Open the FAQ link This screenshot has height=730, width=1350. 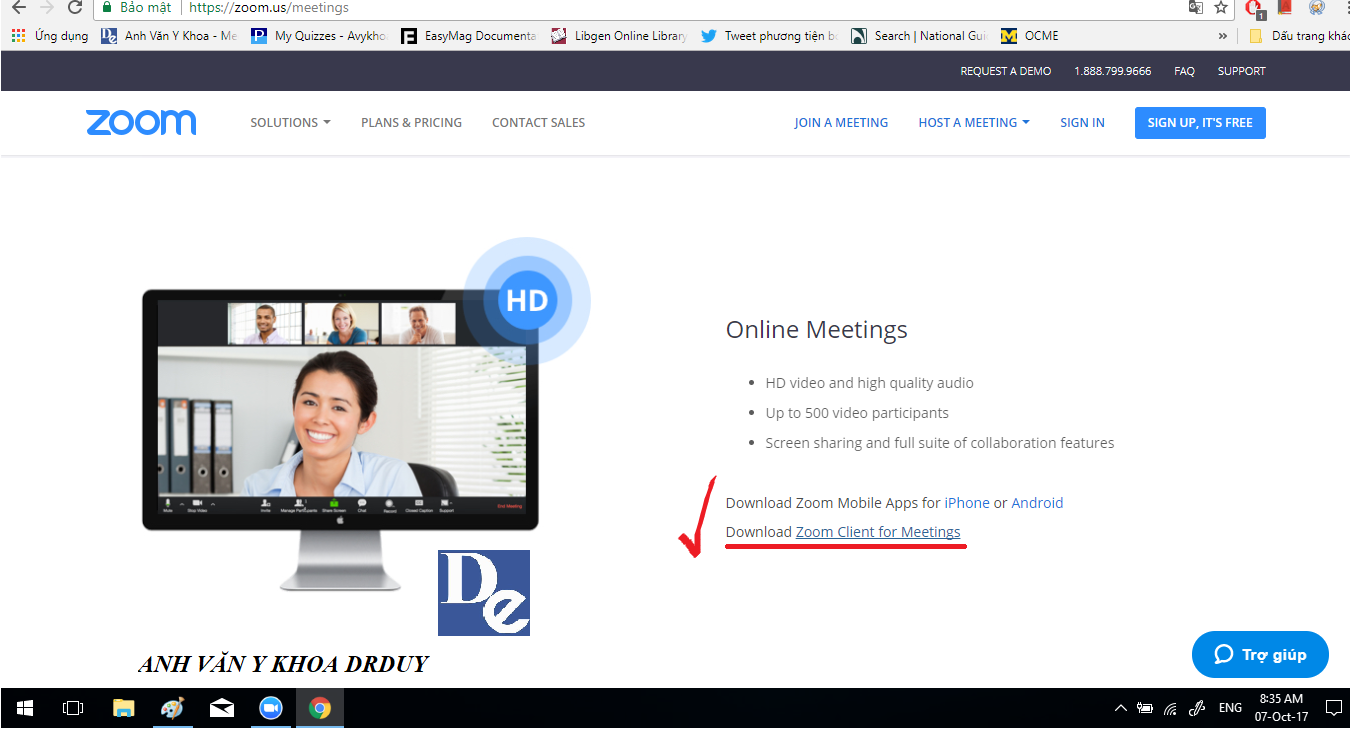coord(1184,71)
